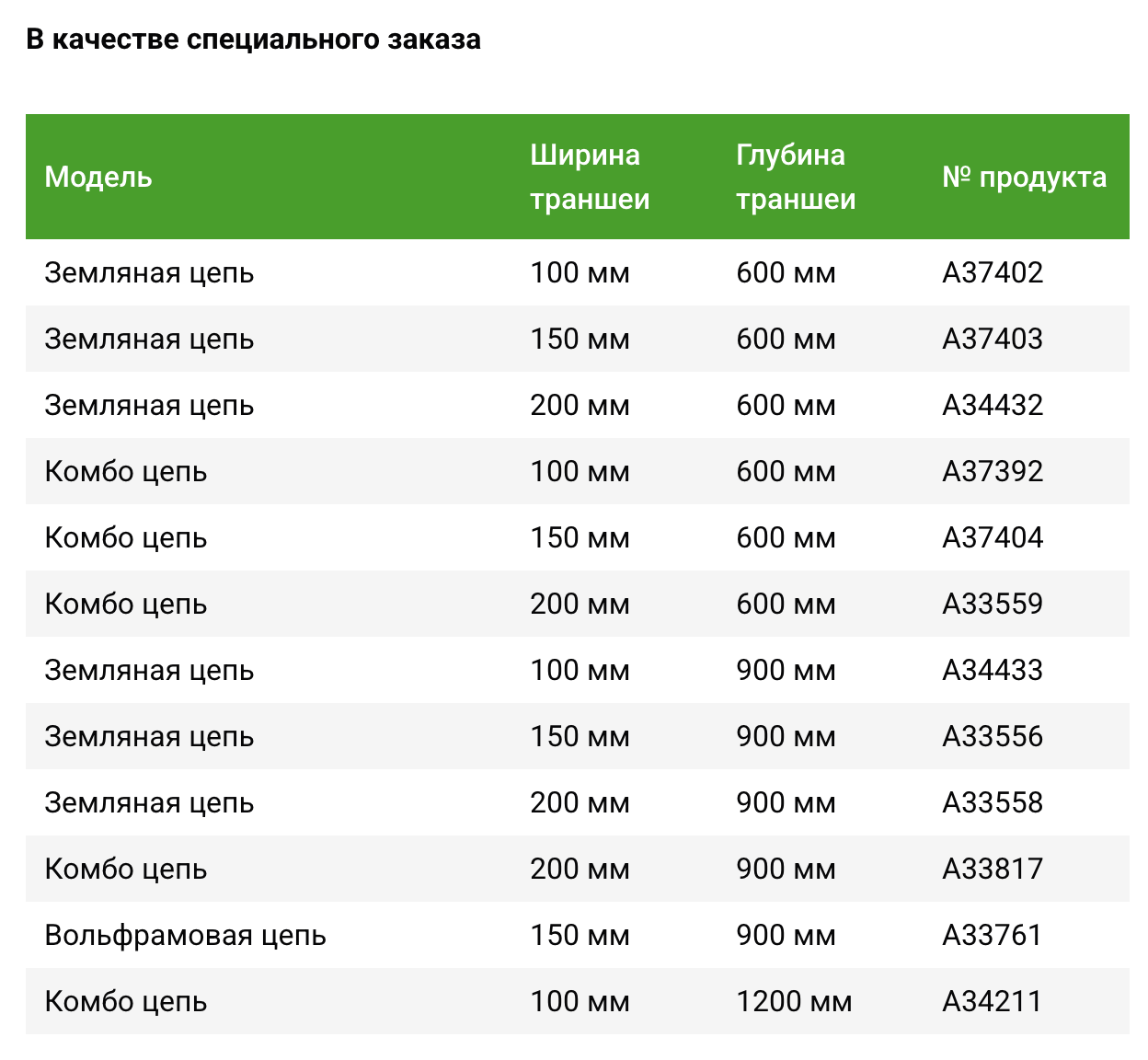Click the "В качестве специального заказа" heading

tap(253, 40)
